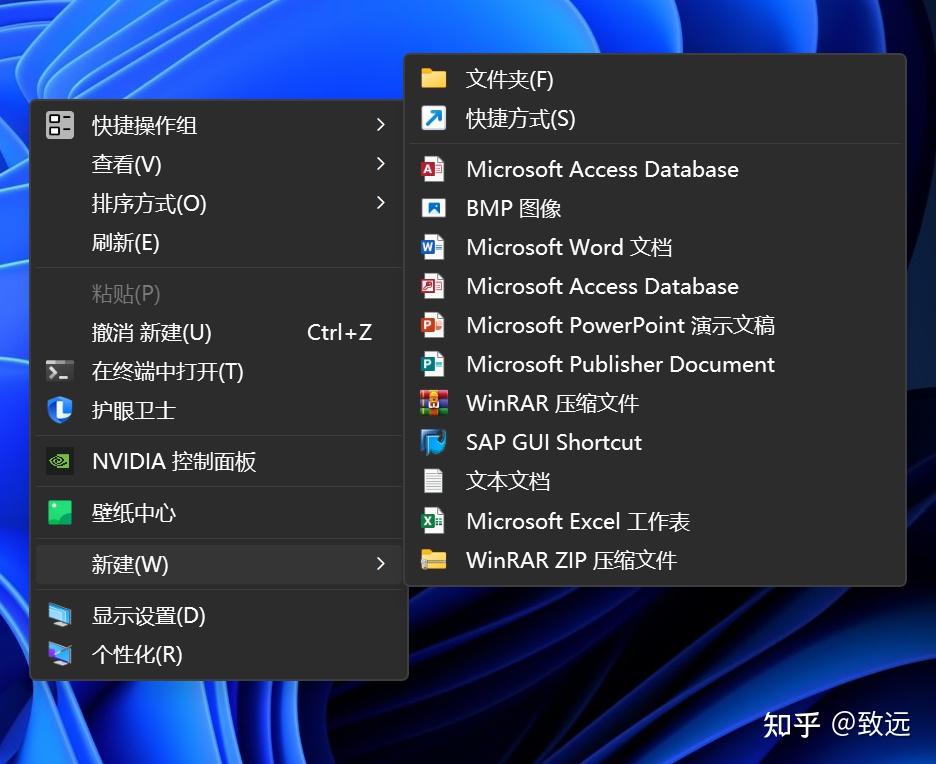Click the 刷新 menu entry

point(125,242)
